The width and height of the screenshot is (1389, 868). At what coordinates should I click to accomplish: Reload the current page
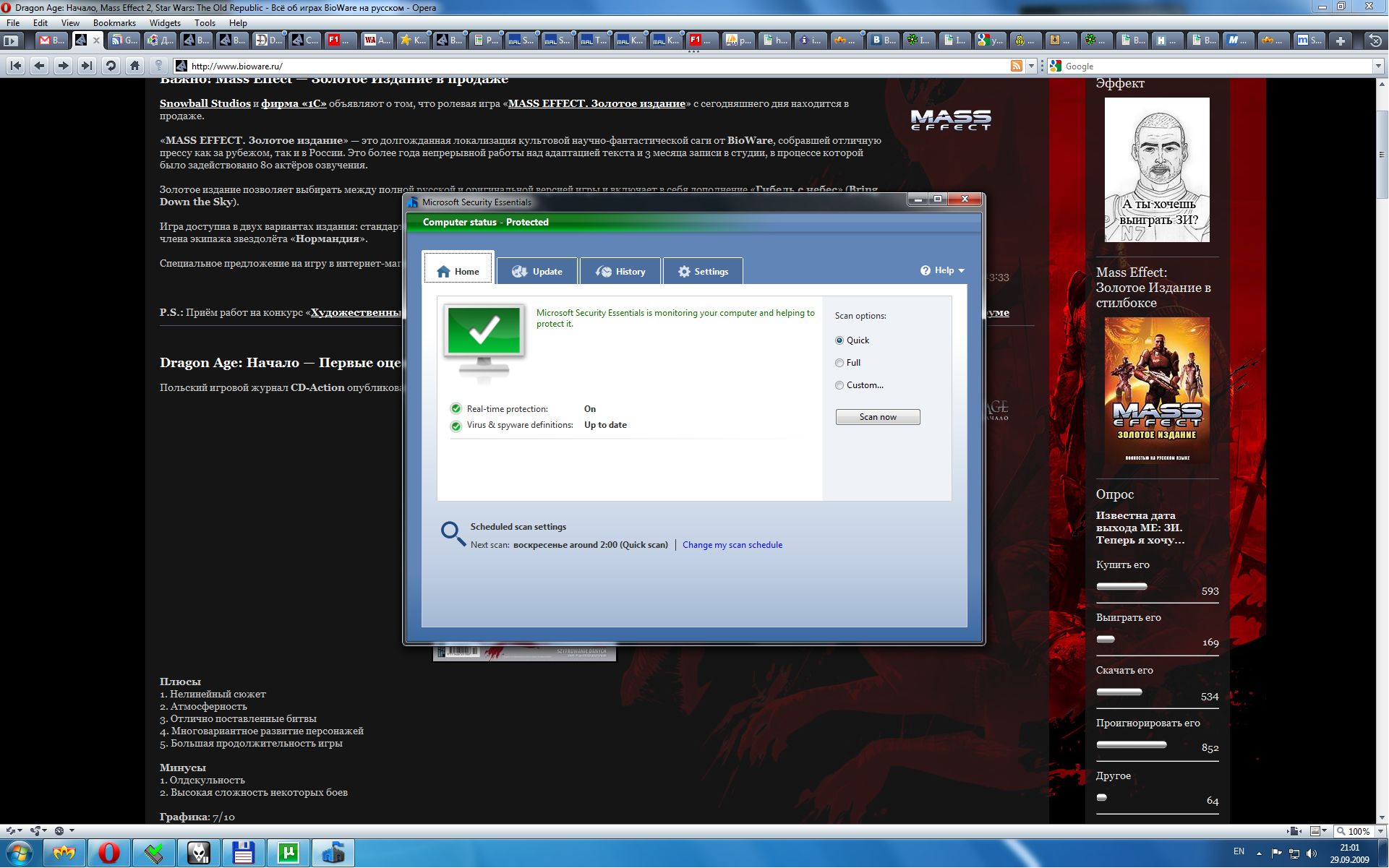(111, 66)
